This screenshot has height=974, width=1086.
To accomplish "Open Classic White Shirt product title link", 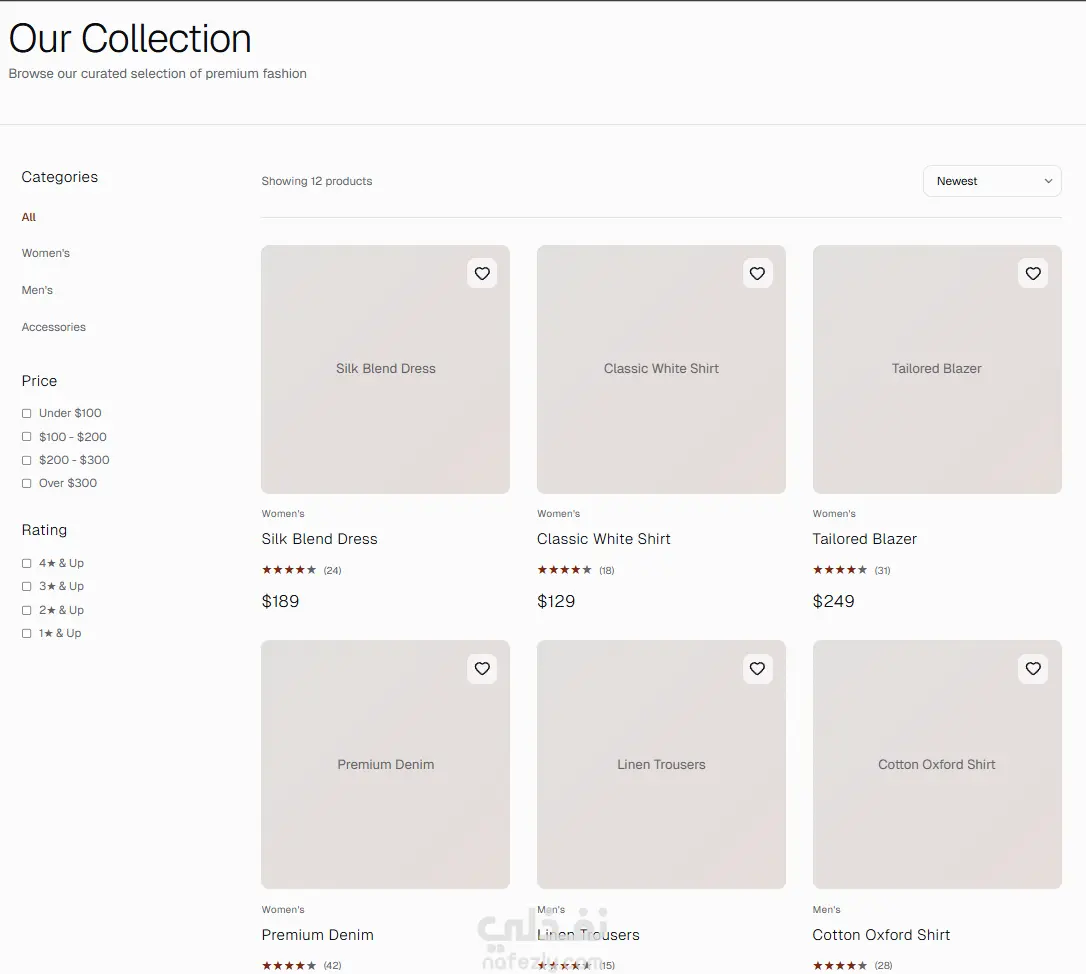I will click(x=603, y=539).
